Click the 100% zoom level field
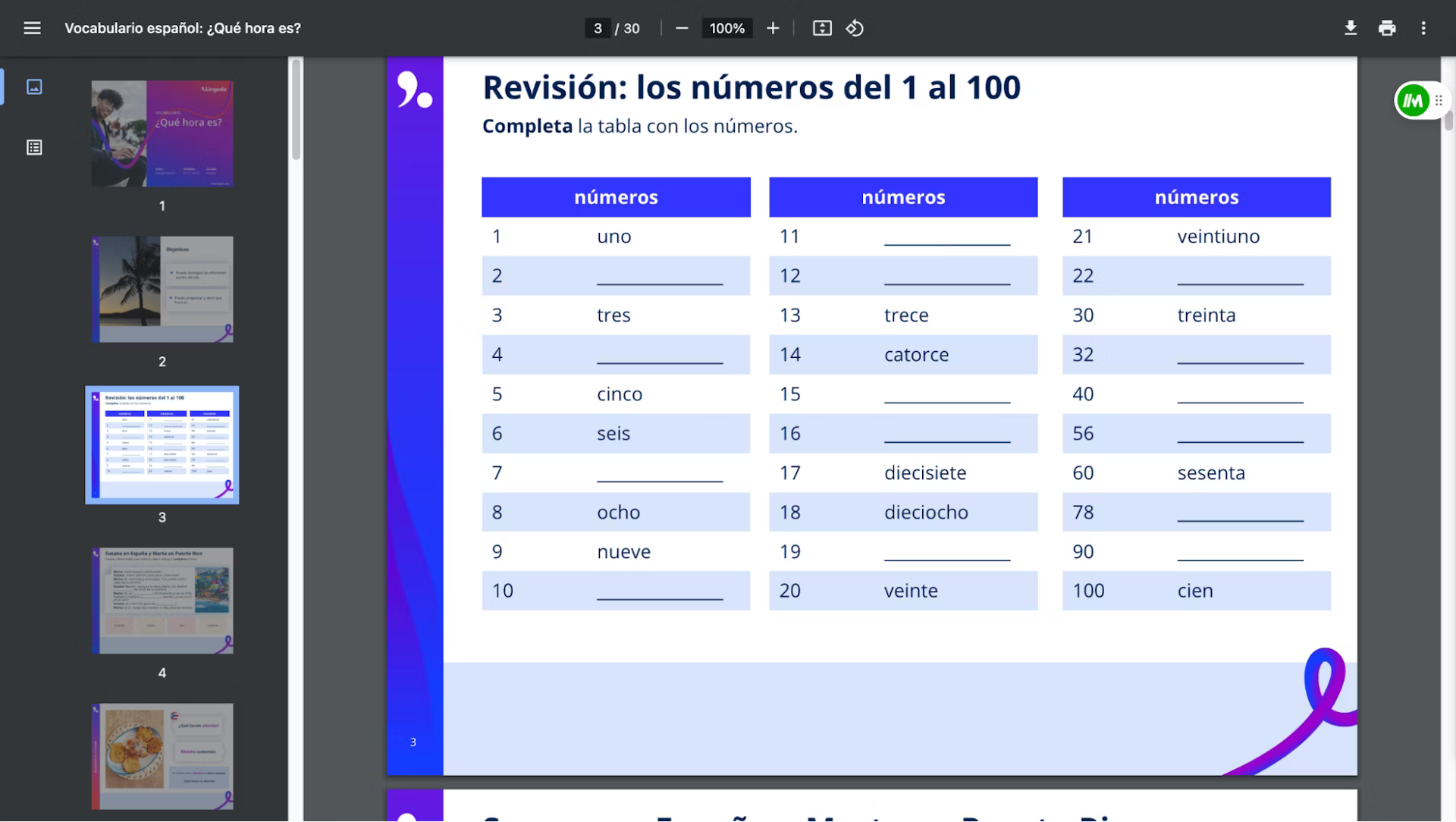The width and height of the screenshot is (1456, 822). [x=726, y=28]
